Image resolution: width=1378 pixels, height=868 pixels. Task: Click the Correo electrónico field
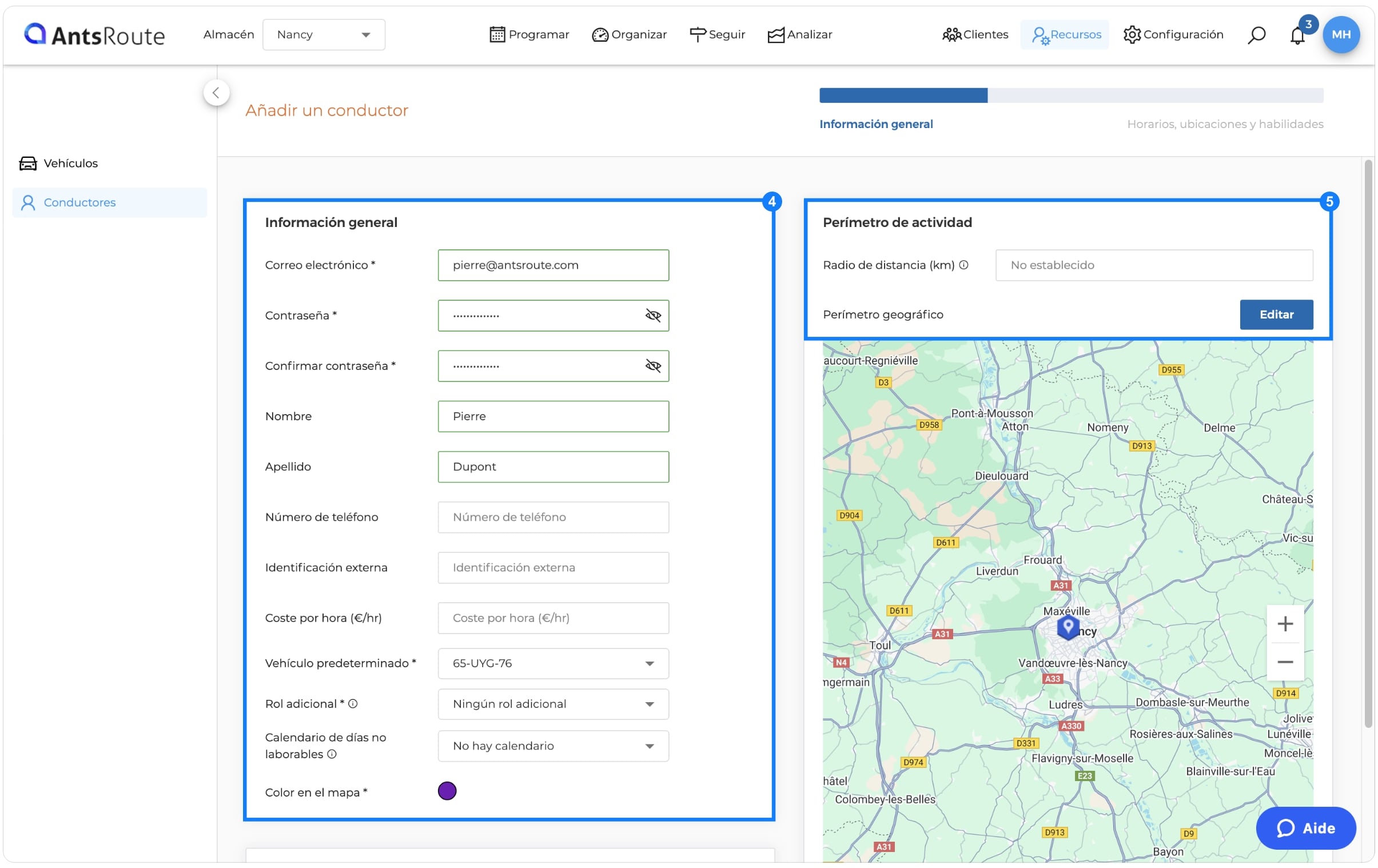pyautogui.click(x=553, y=265)
